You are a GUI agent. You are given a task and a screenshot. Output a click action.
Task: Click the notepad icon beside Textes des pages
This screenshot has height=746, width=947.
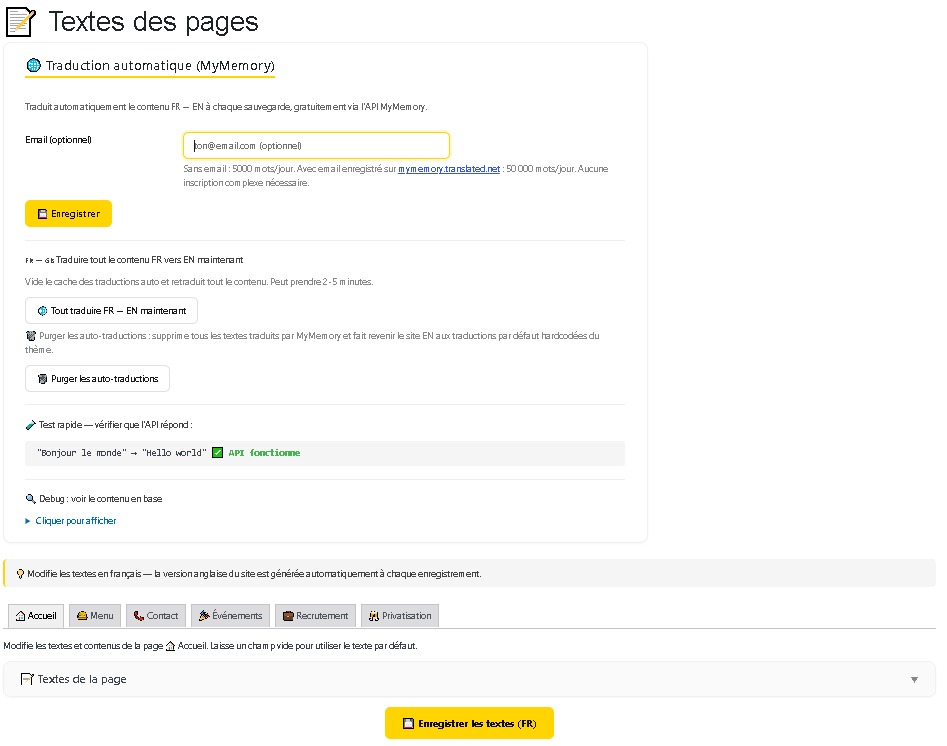(x=21, y=22)
